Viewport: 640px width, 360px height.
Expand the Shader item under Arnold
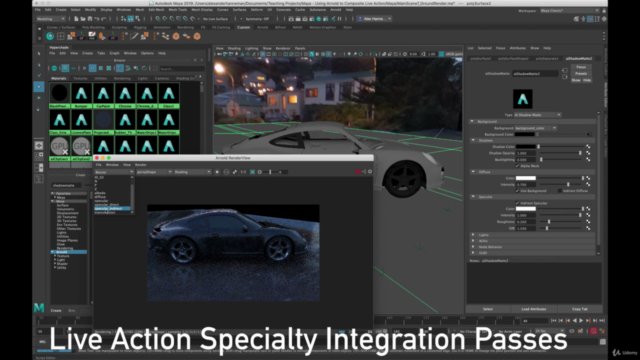(x=55, y=264)
